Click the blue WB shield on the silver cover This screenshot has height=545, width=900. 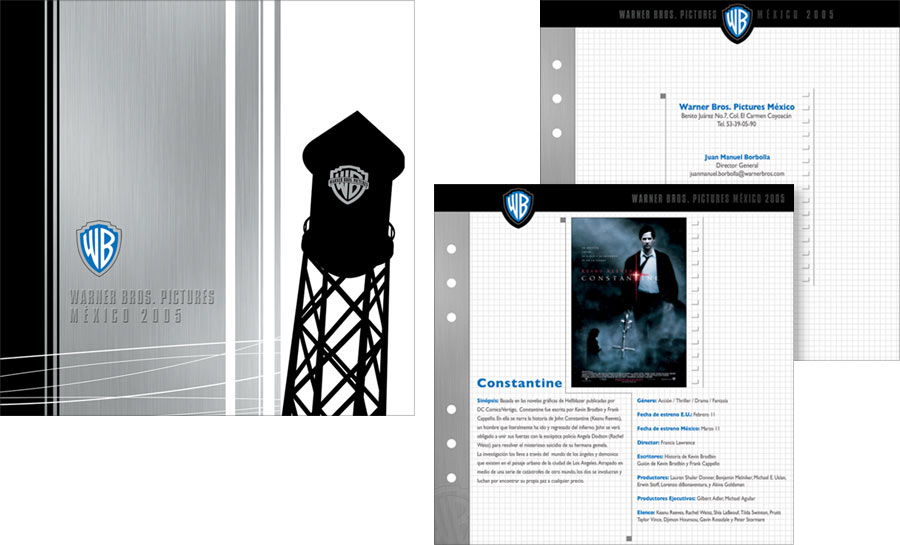coord(99,248)
